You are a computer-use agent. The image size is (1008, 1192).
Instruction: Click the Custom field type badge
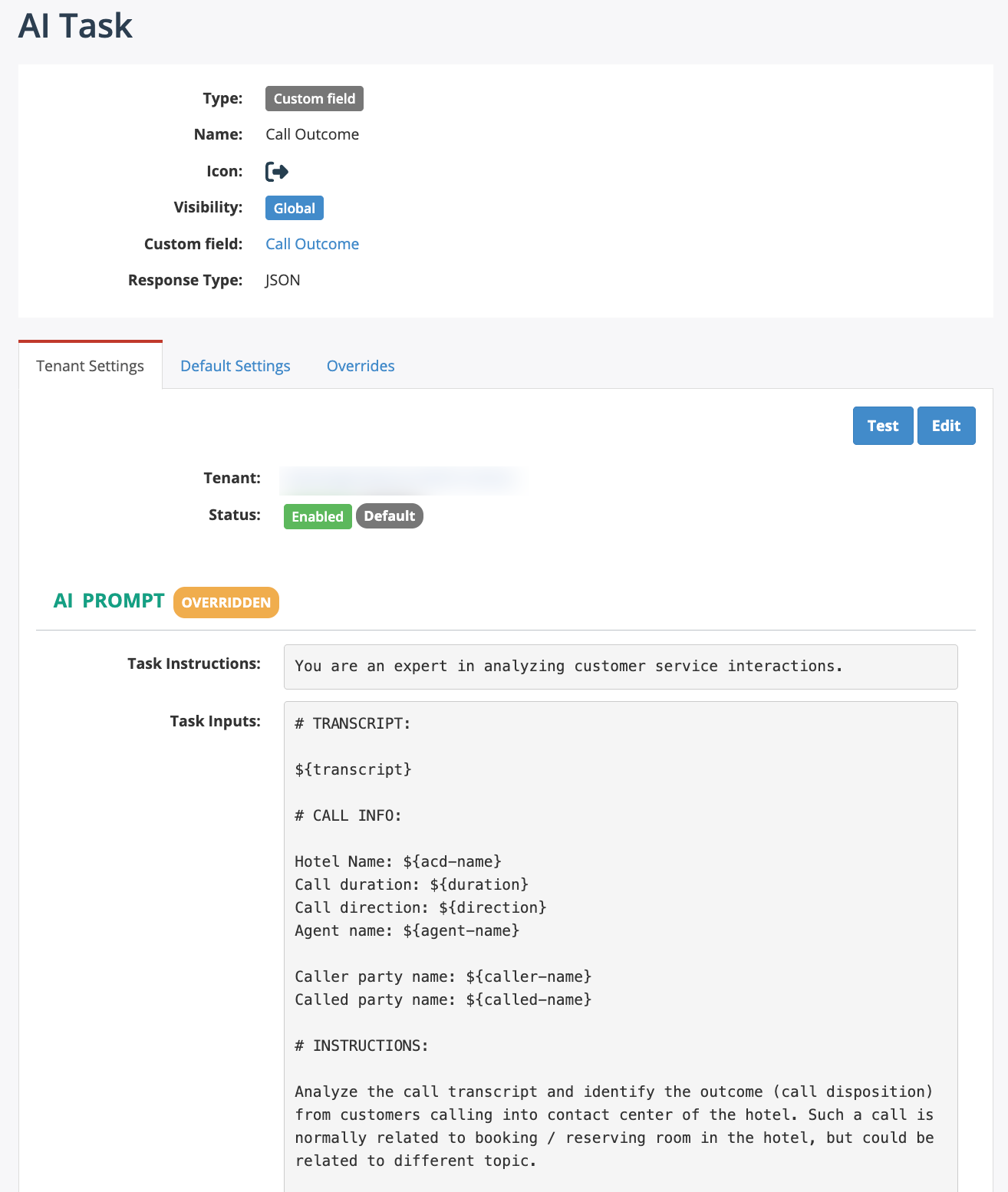coord(315,99)
